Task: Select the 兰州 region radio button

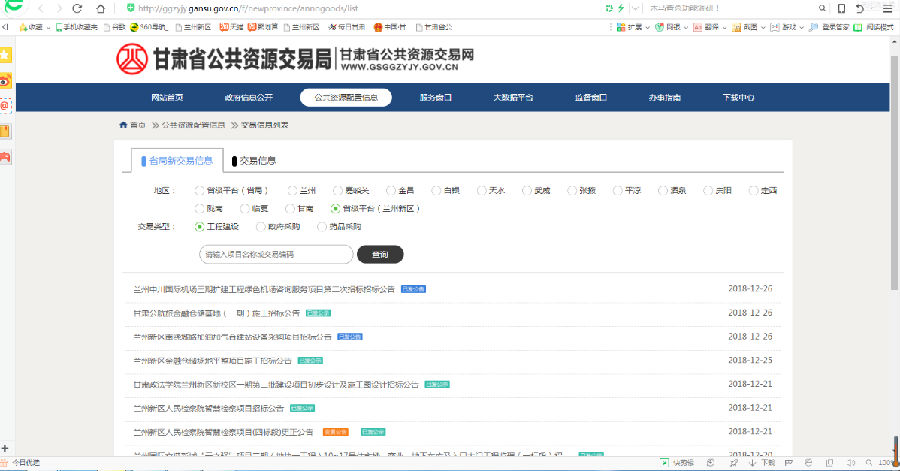Action: [292, 190]
